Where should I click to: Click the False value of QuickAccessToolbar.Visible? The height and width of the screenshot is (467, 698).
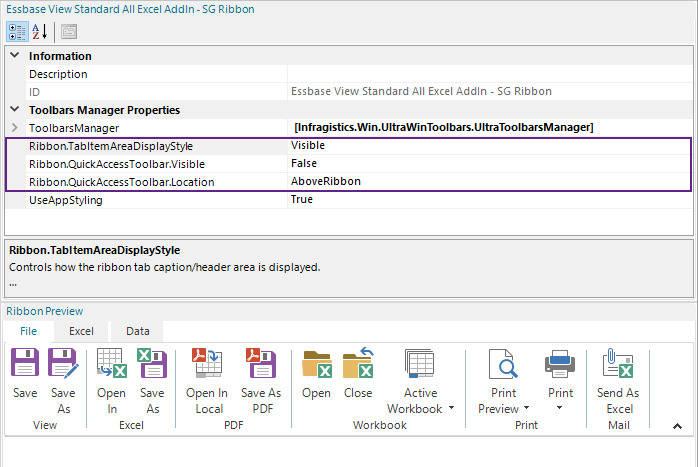click(x=304, y=163)
